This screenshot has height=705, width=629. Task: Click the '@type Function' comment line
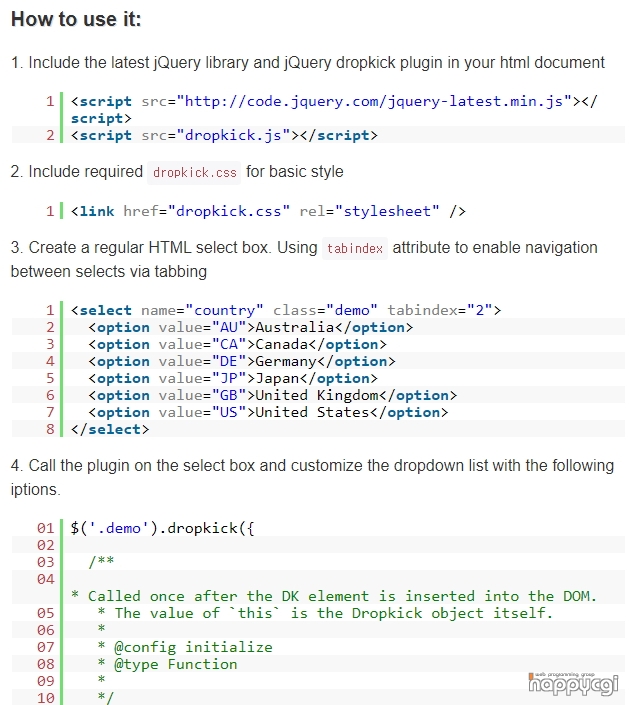pos(167,665)
